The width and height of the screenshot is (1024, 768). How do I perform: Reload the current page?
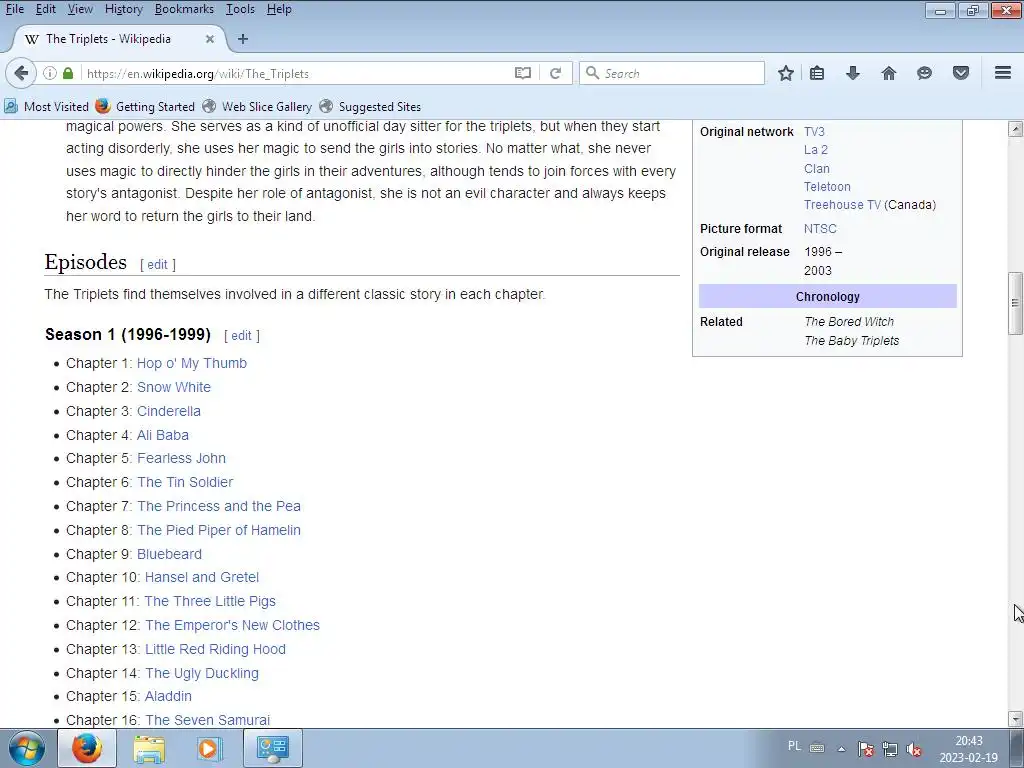tap(556, 73)
